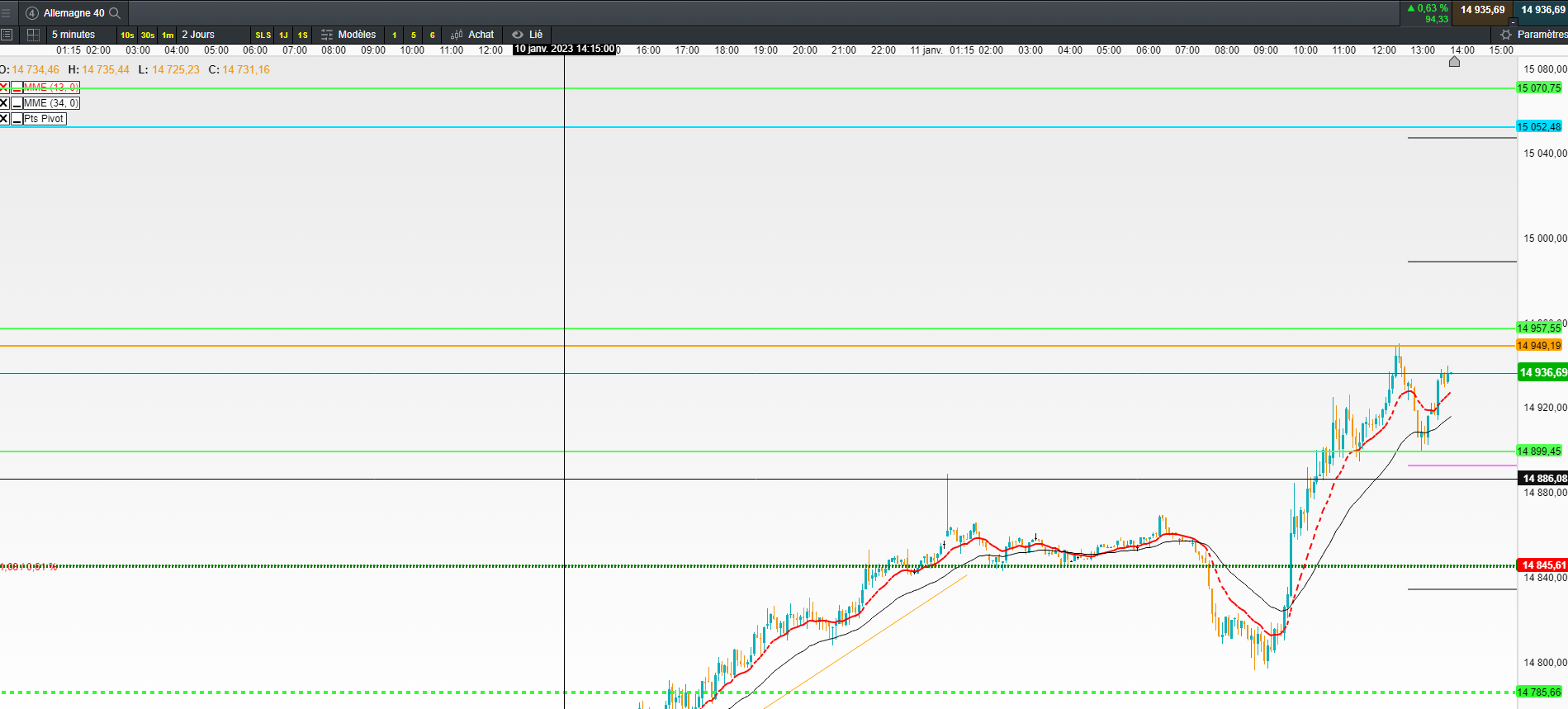Search instrument with magnifier beside Allemagne 40

point(115,13)
